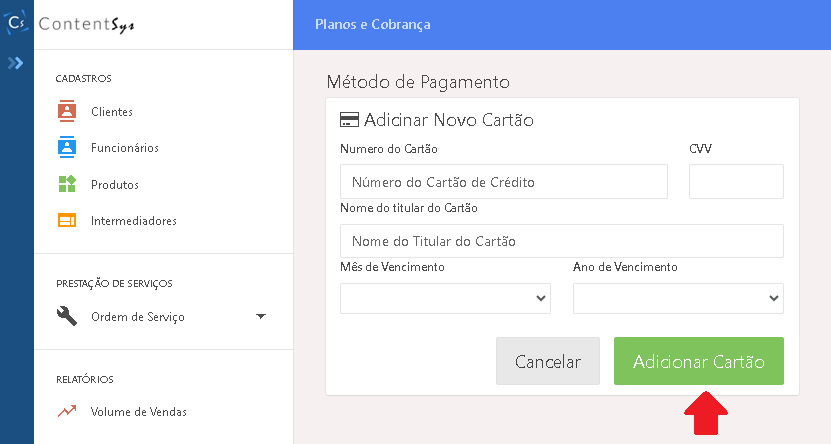The image size is (831, 444).
Task: Expand Ordem de Serviço submenu arrow
Action: (x=261, y=317)
